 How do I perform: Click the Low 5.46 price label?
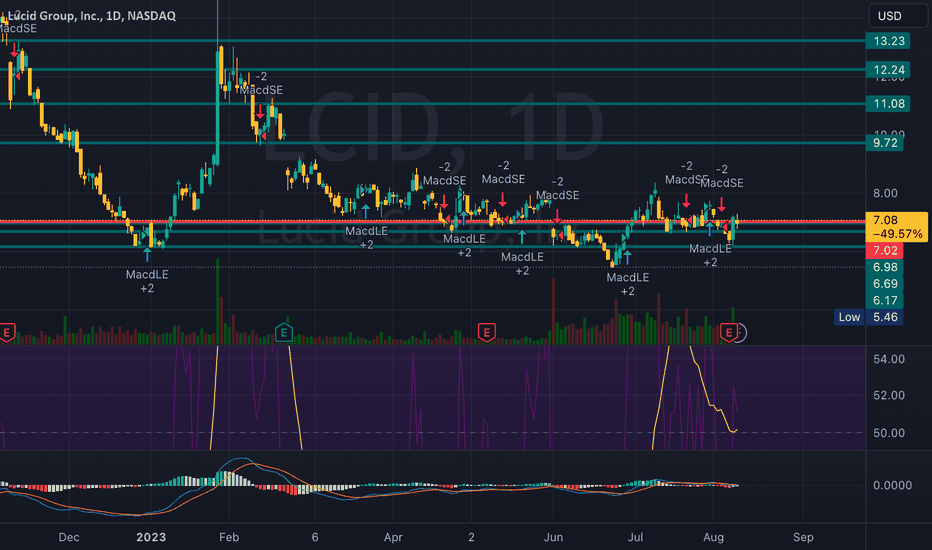868,317
